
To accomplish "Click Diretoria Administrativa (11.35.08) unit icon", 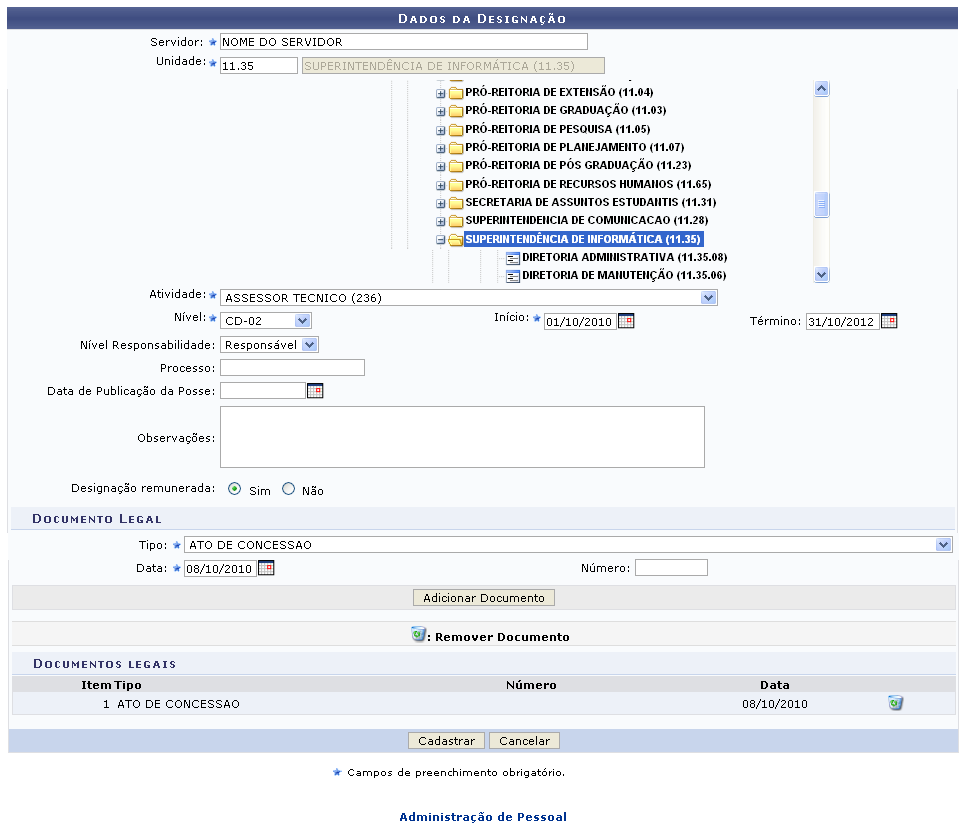I will (x=513, y=258).
